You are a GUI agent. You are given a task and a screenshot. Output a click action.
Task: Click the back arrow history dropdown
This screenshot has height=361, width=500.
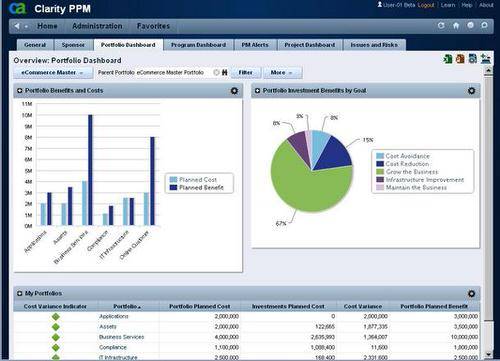point(26,26)
